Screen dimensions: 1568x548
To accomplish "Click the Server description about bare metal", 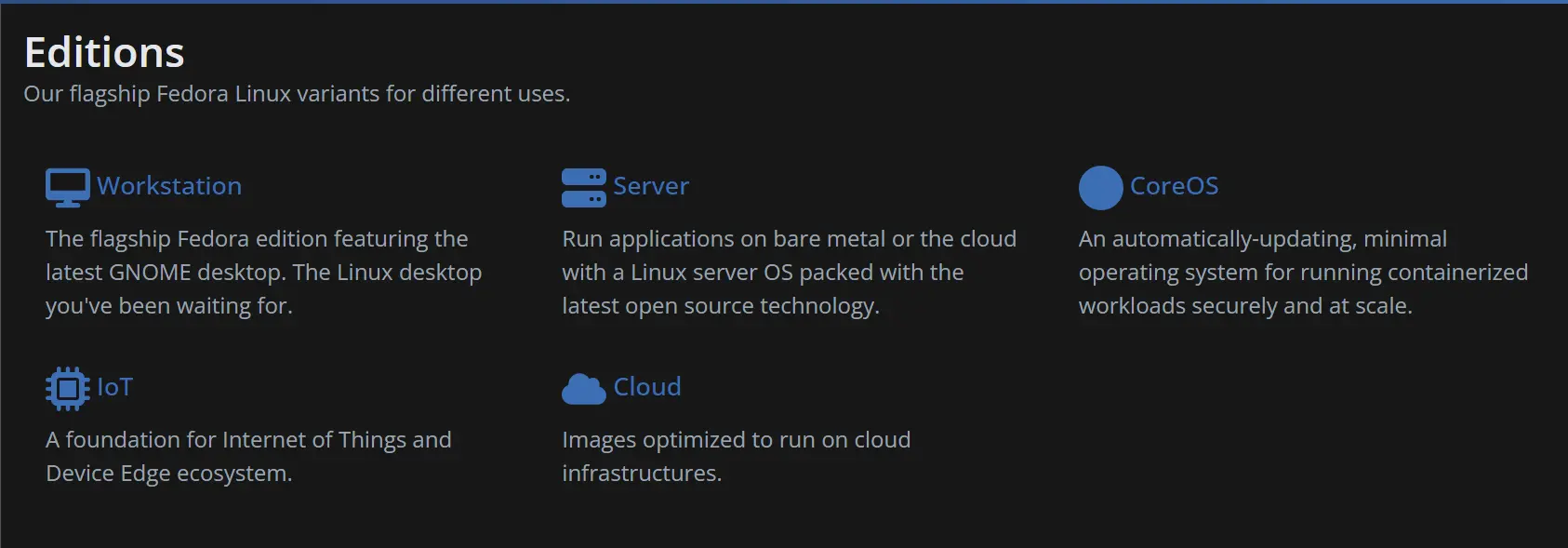I will coord(789,273).
